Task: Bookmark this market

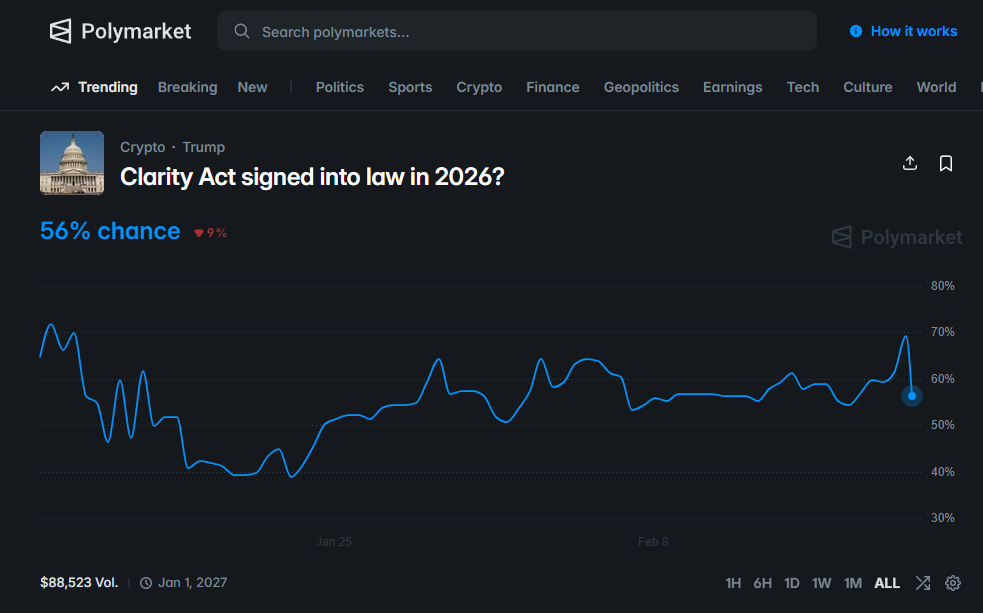Action: [x=946, y=163]
